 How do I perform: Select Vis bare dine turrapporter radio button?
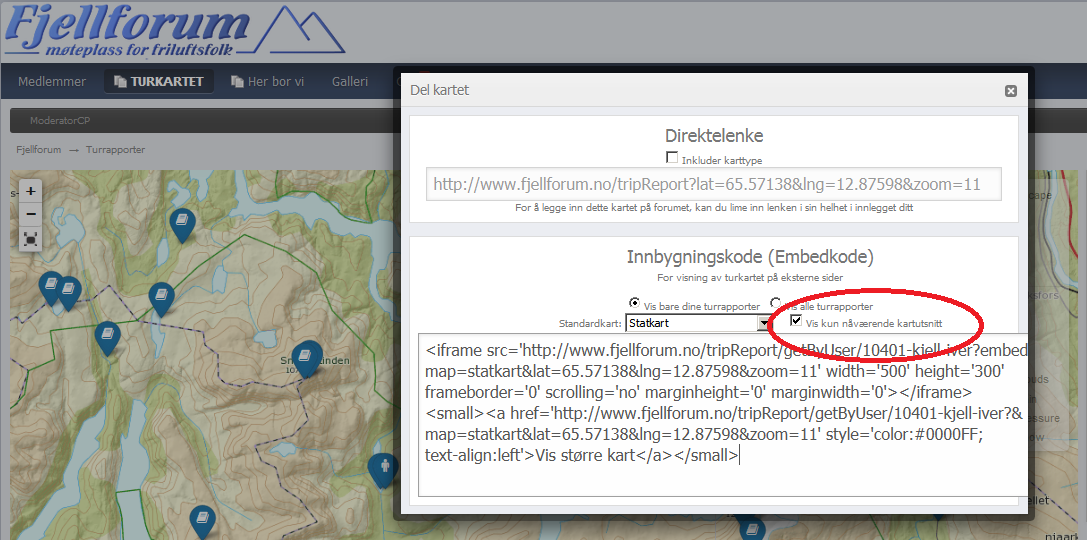(634, 304)
